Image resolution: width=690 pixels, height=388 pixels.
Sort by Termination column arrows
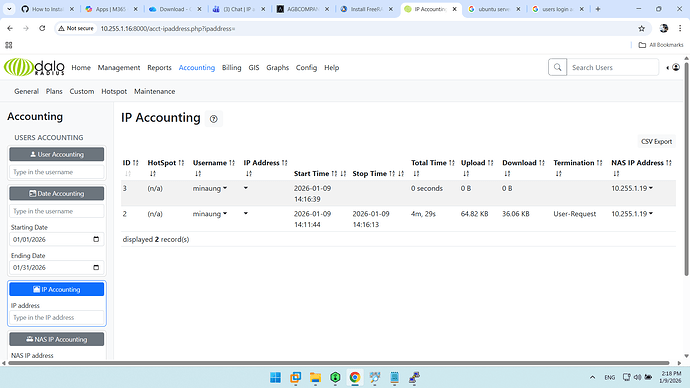599,163
